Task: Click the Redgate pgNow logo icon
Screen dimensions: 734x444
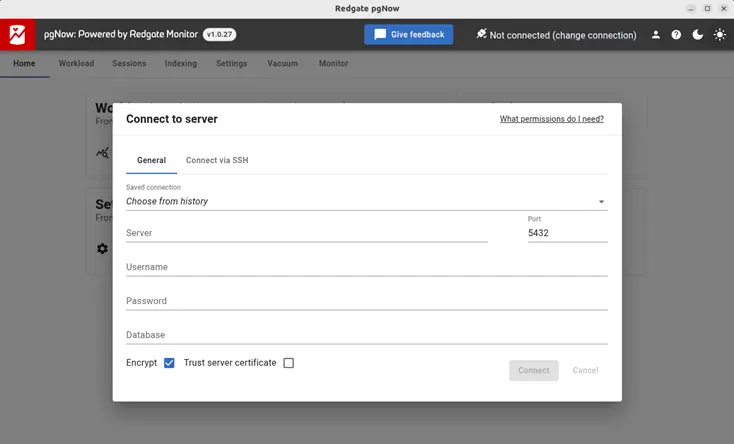Action: pos(18,35)
